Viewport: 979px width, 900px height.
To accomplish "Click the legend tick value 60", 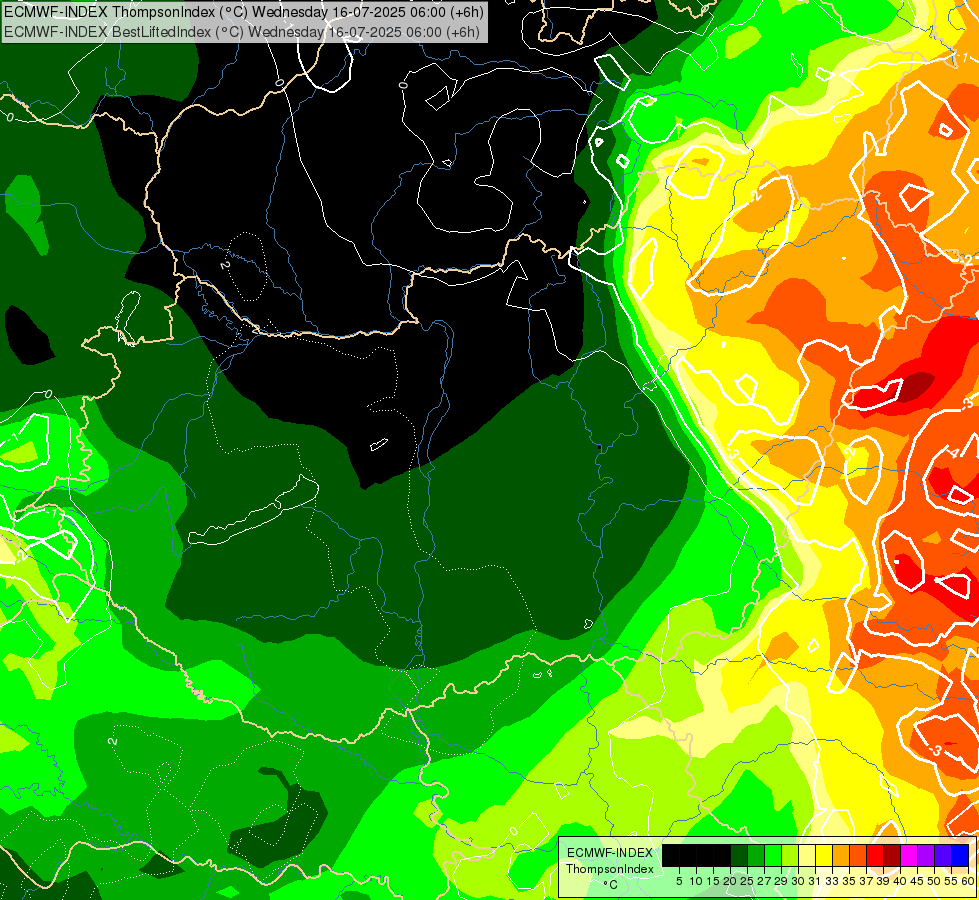I will pos(968,881).
